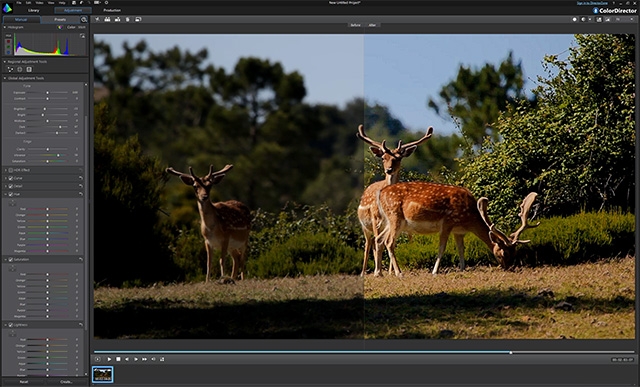Image resolution: width=640 pixels, height=387 pixels.
Task: Step to next frame
Action: [x=136, y=359]
